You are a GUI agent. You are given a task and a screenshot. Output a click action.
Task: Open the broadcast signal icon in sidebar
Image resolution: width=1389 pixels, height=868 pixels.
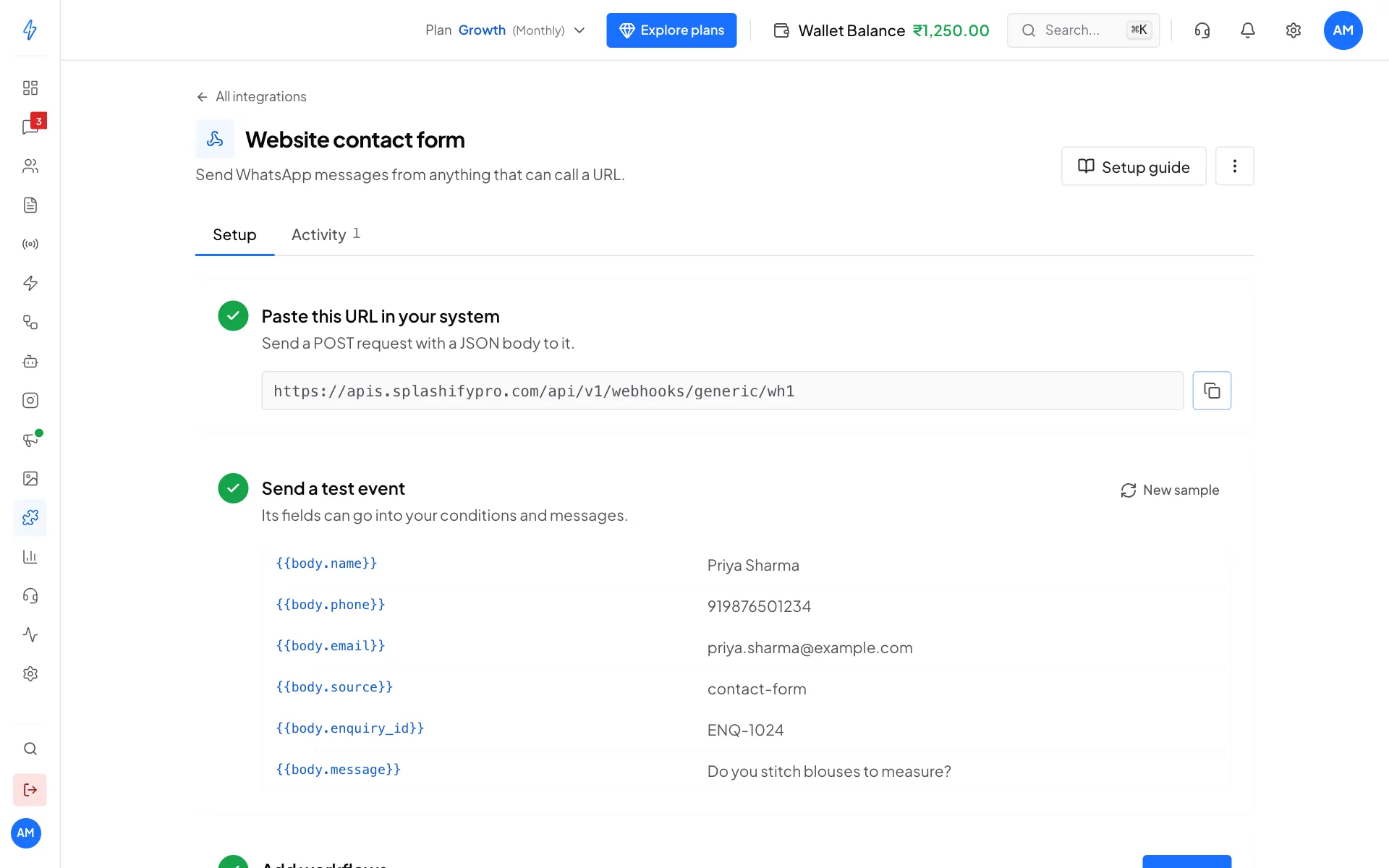[30, 244]
